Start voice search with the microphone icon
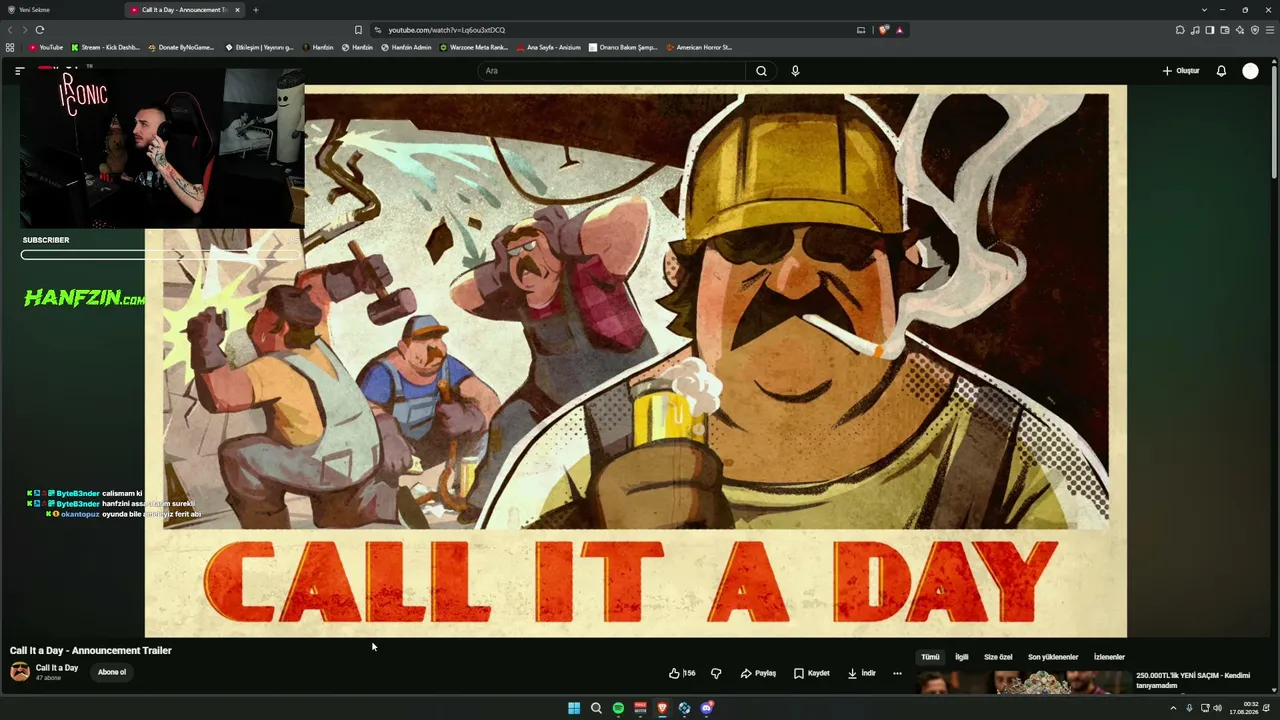This screenshot has height=720, width=1280. tap(795, 71)
